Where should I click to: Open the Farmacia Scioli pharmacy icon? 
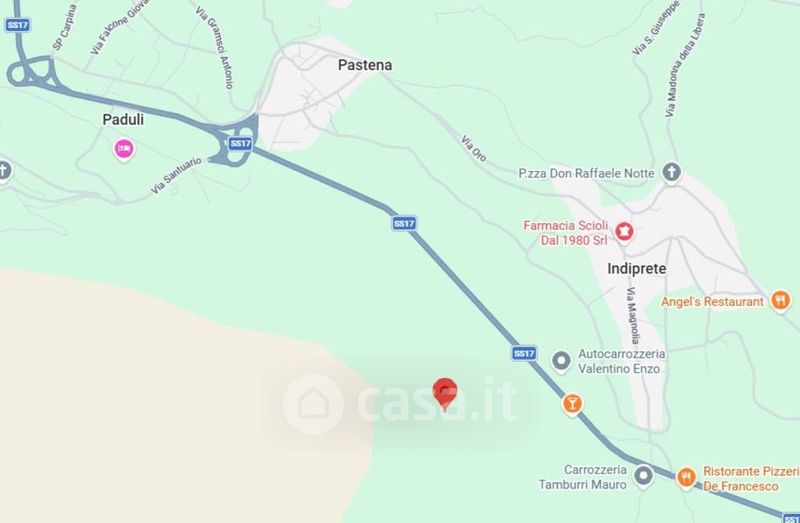click(x=624, y=232)
